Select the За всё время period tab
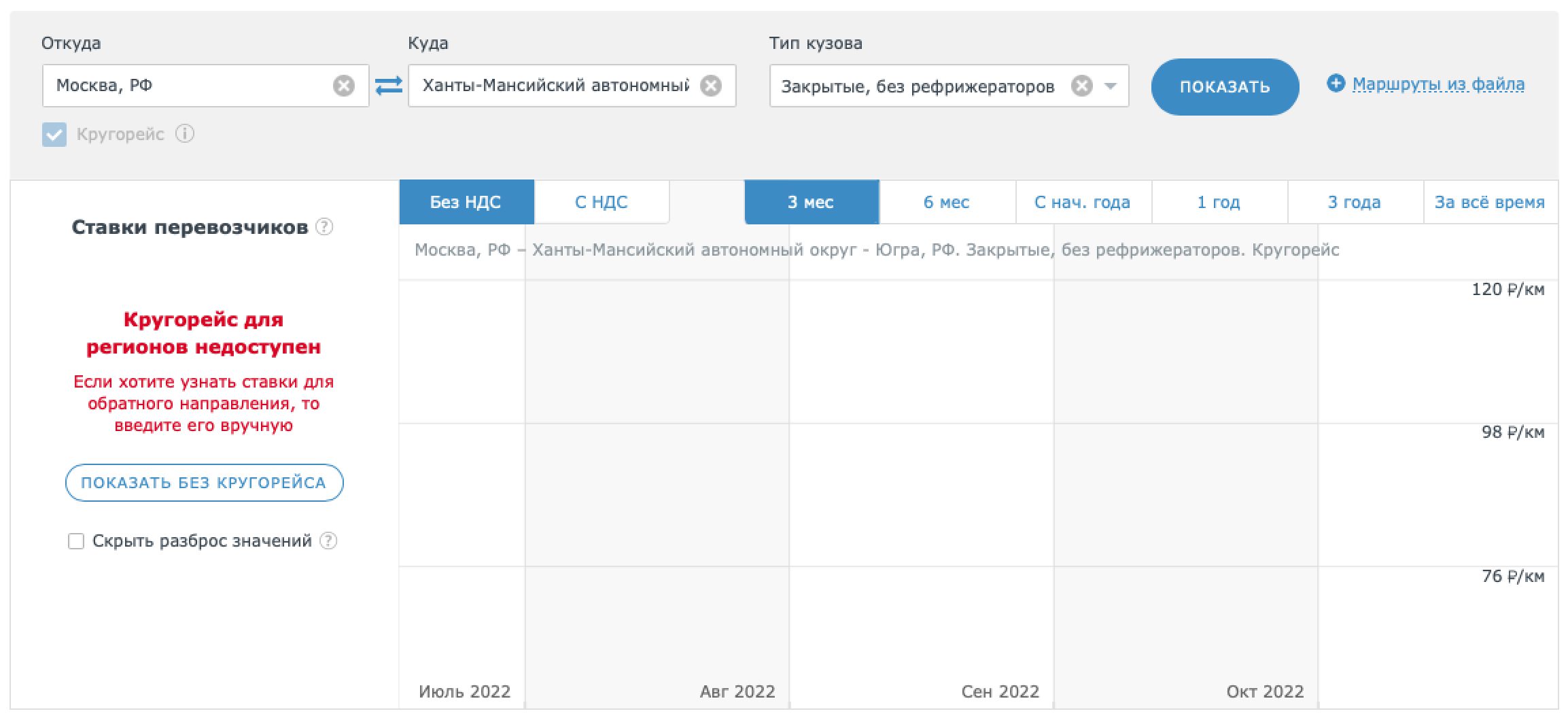This screenshot has height=720, width=1568. click(1491, 202)
